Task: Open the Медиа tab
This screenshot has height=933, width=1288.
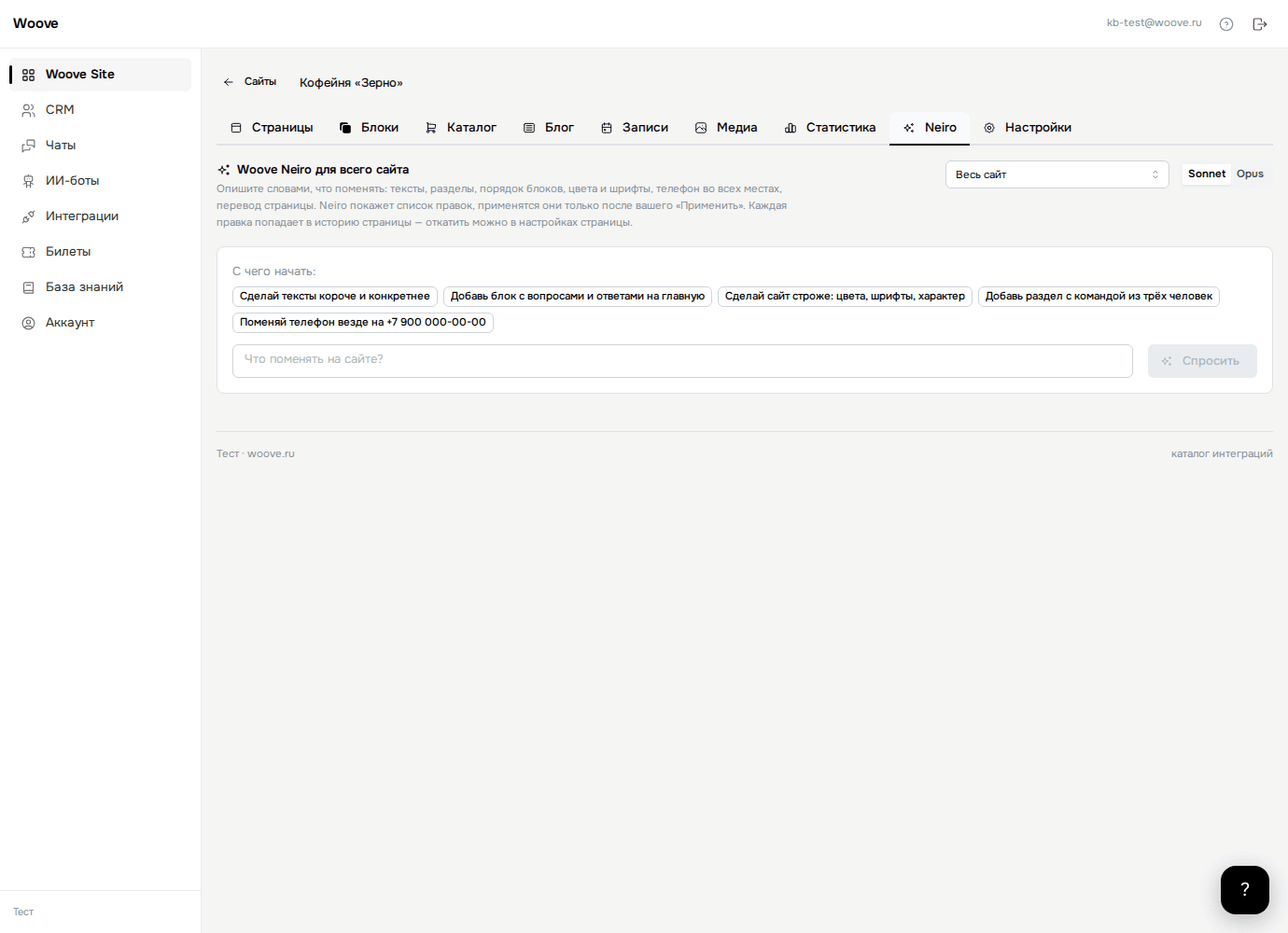Action: (x=726, y=128)
